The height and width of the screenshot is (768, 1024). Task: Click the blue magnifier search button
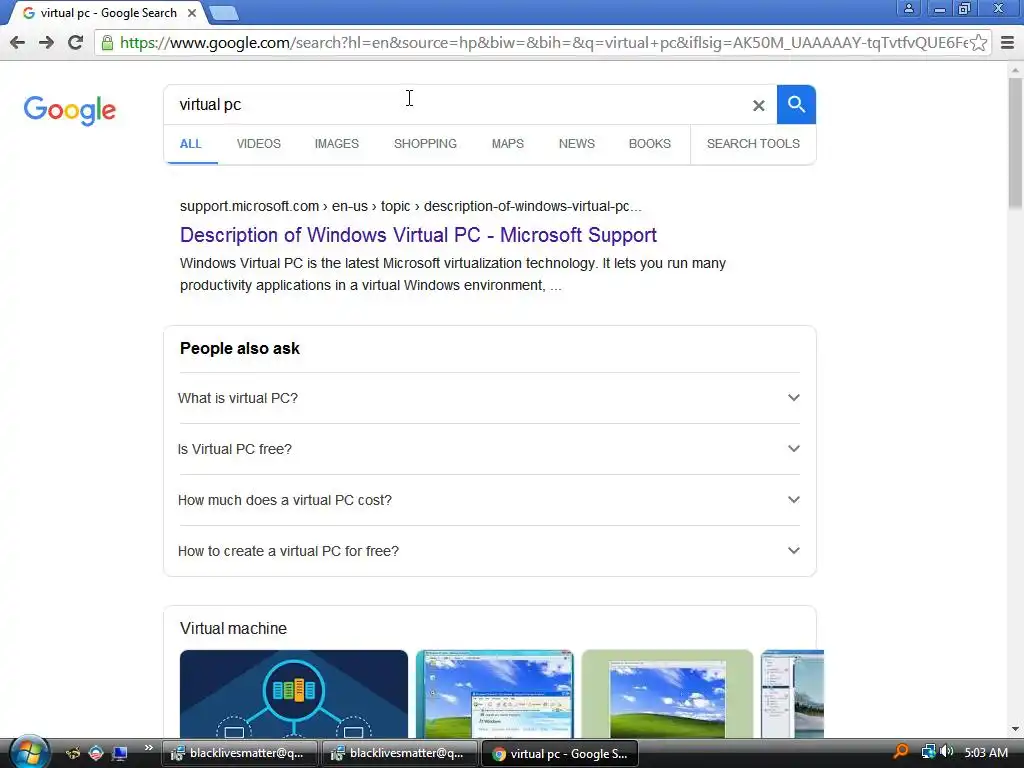(x=796, y=104)
